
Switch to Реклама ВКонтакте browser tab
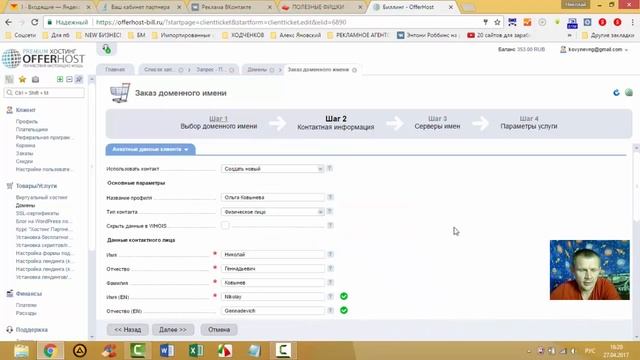[227, 7]
